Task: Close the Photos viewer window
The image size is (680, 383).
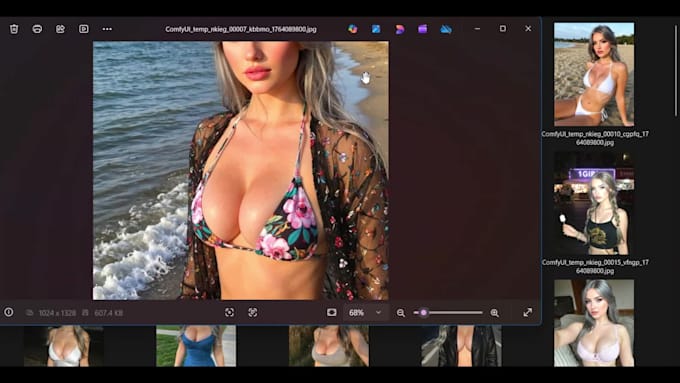Action: (528, 29)
